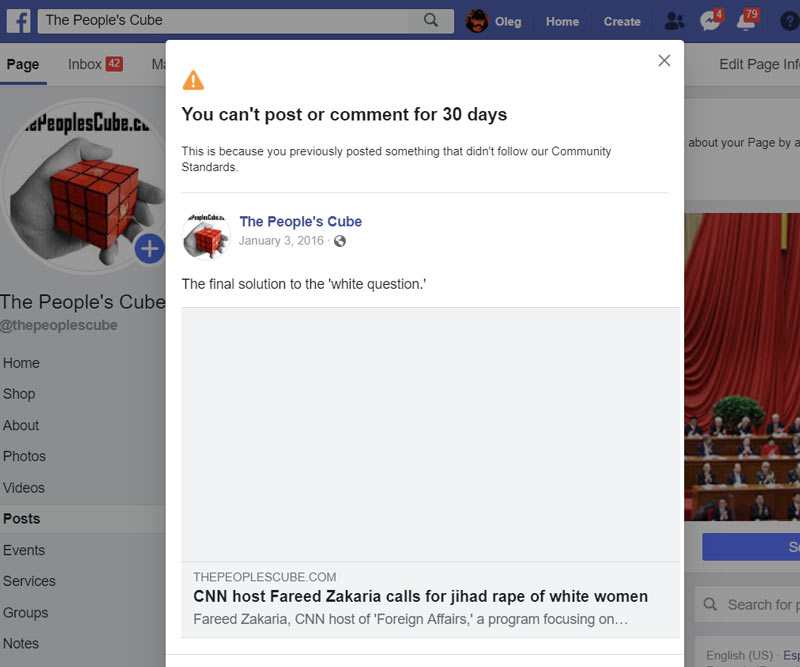Go to Events in the left sidebar
The width and height of the screenshot is (800, 667).
click(x=24, y=550)
